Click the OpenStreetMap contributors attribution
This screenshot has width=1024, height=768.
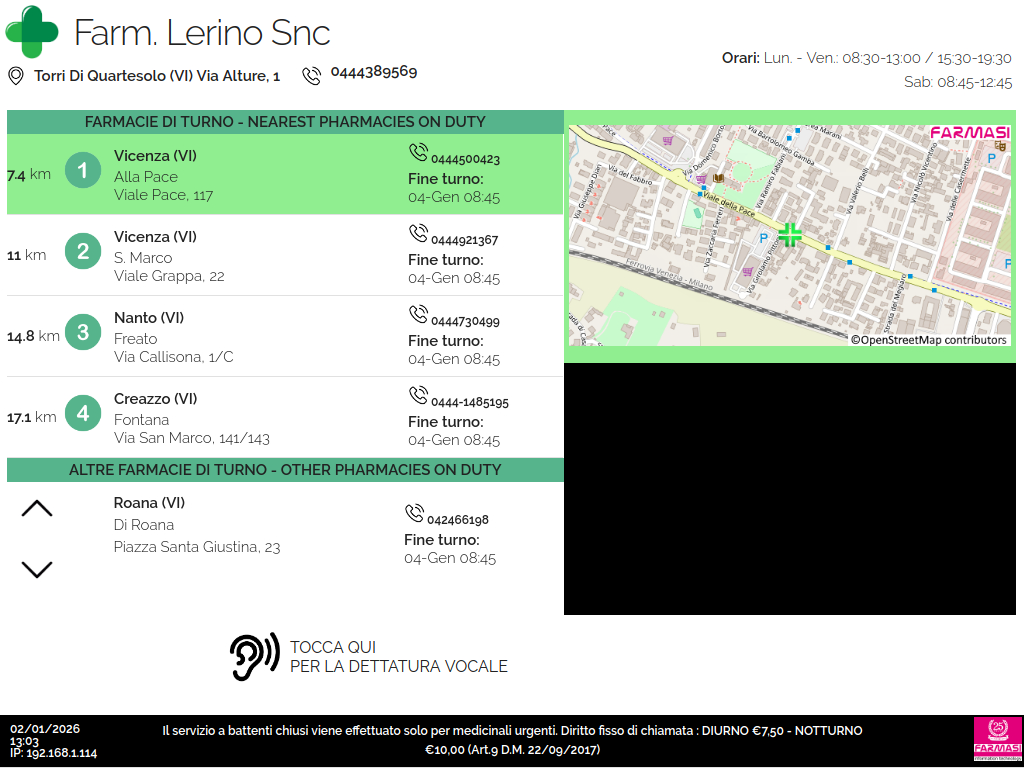(x=929, y=340)
